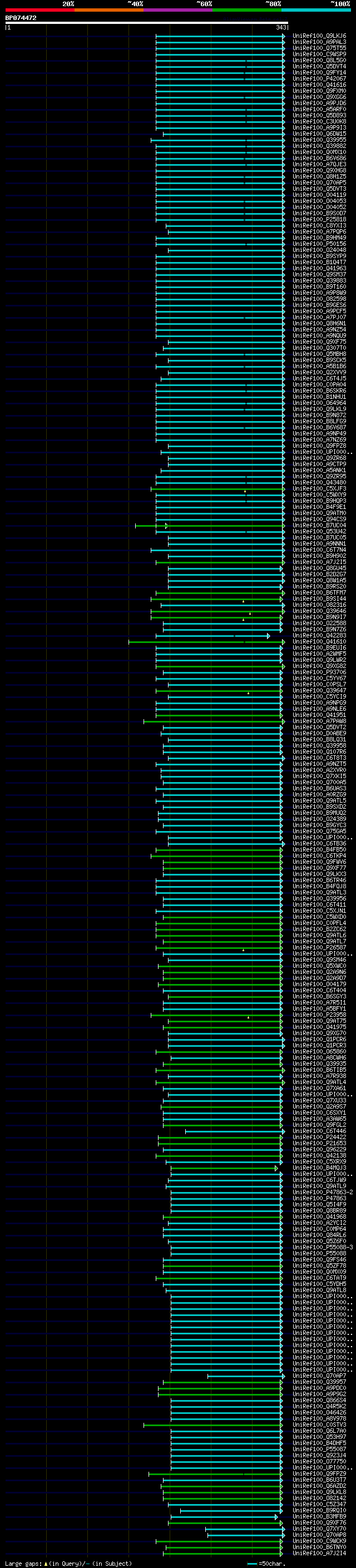The width and height of the screenshot is (356, 1568).
Task: Select the UniRef100_Q41610 label
Action: coord(319,641)
